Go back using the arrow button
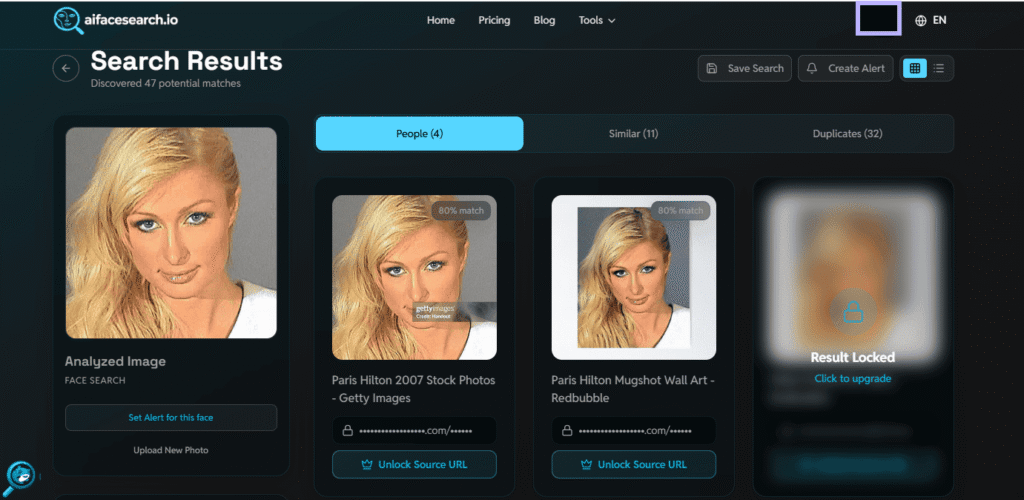This screenshot has width=1024, height=500. click(66, 69)
